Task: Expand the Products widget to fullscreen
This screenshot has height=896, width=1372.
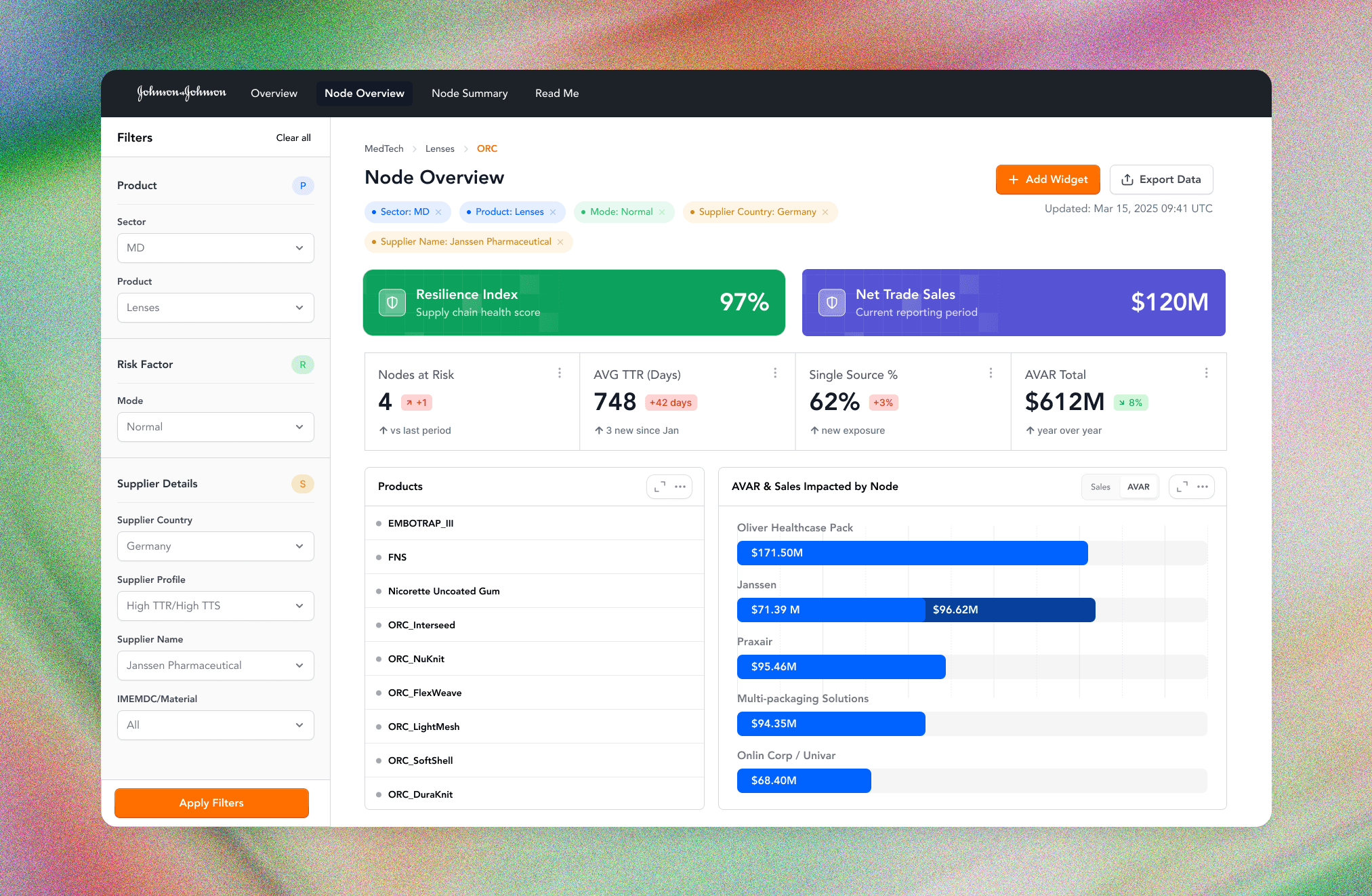Action: [659, 487]
